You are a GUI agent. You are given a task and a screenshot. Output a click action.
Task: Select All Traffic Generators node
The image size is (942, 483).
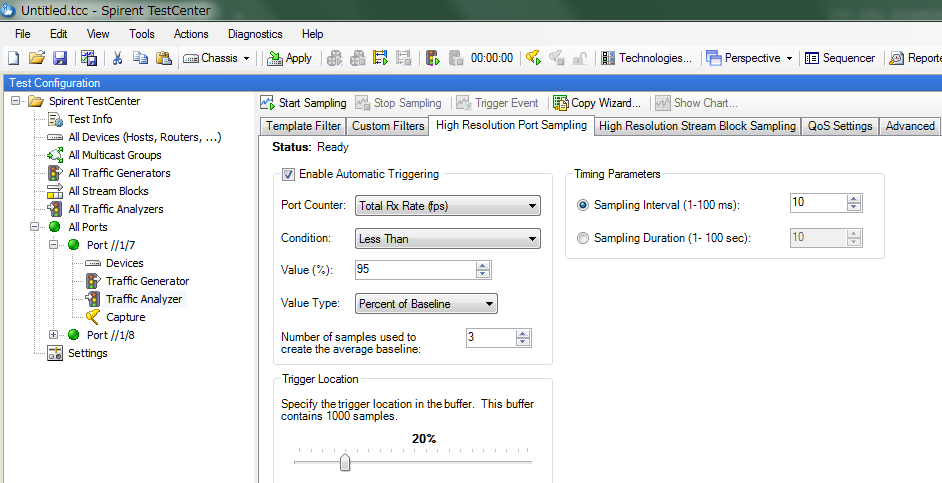click(119, 173)
